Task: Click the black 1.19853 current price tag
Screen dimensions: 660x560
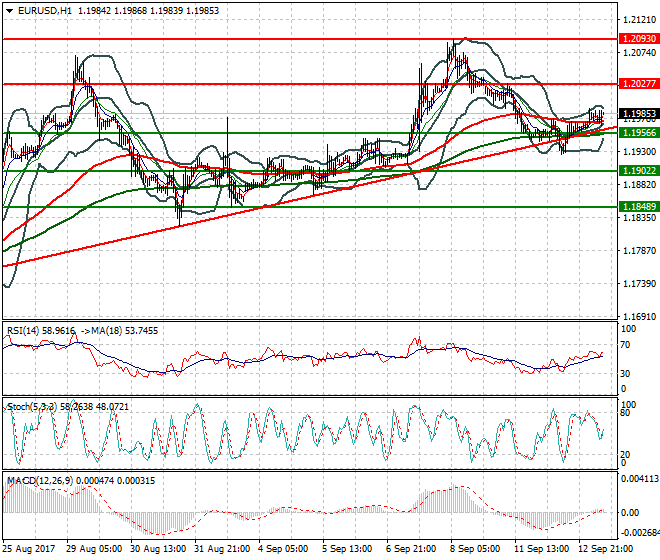Action: point(638,114)
